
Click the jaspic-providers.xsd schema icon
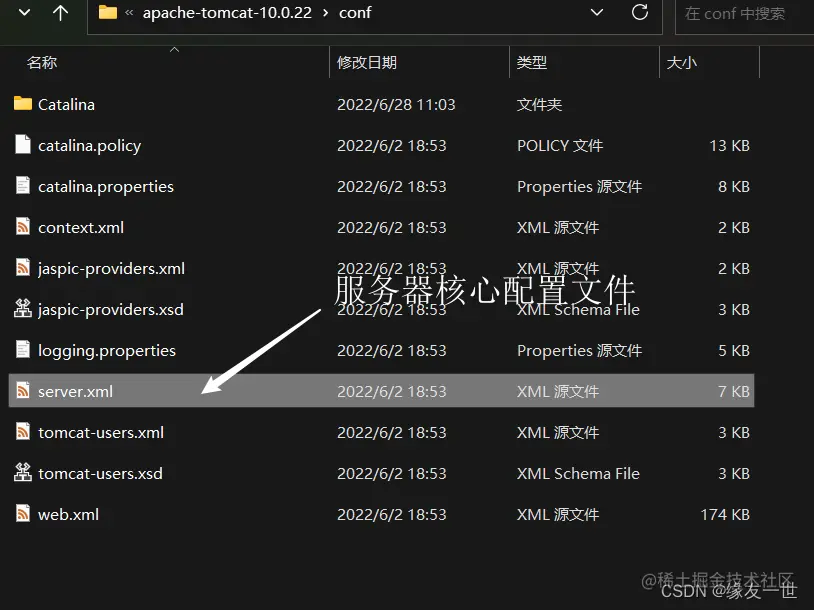coord(22,309)
